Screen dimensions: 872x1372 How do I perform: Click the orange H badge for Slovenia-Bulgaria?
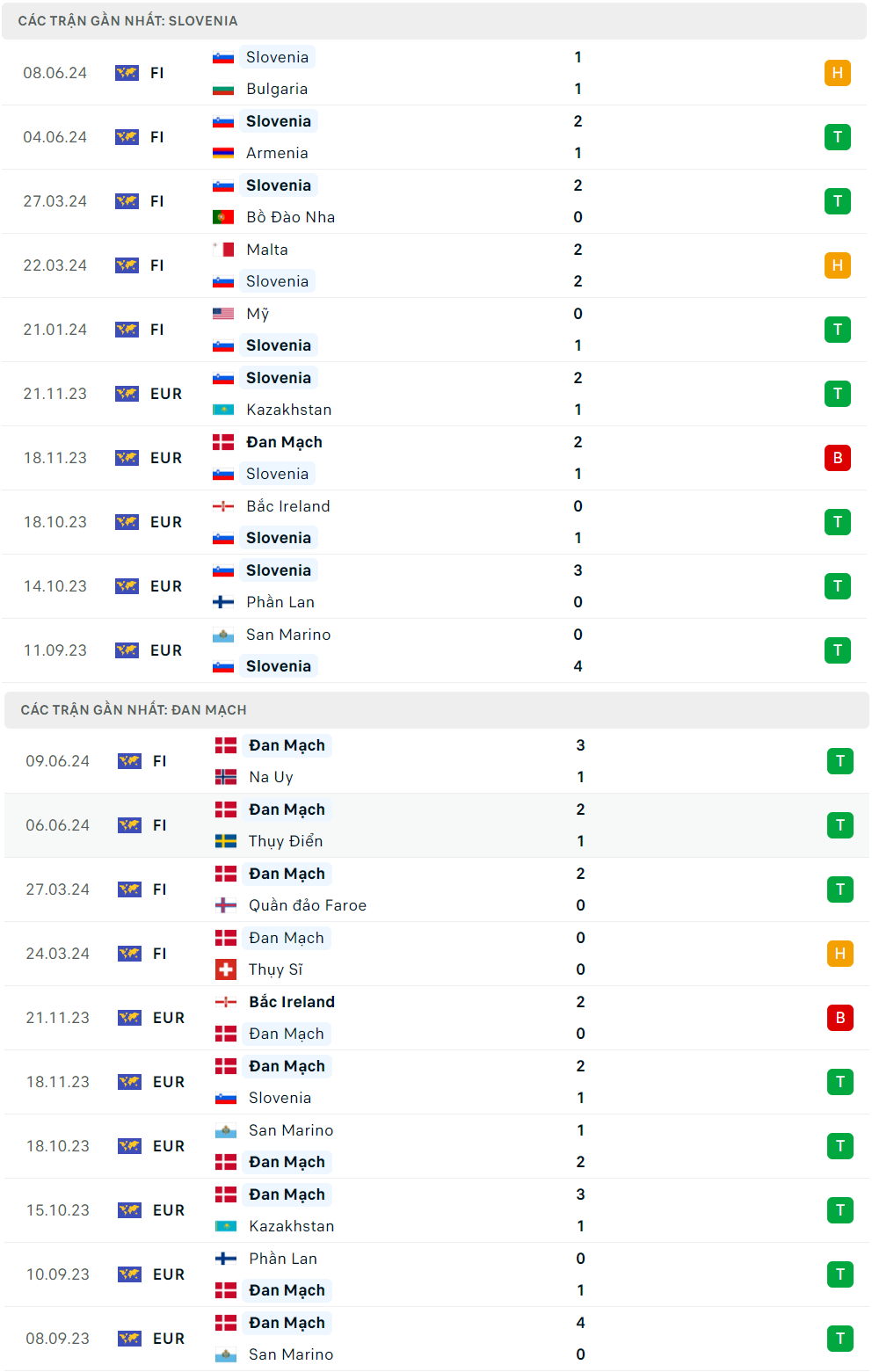point(837,73)
